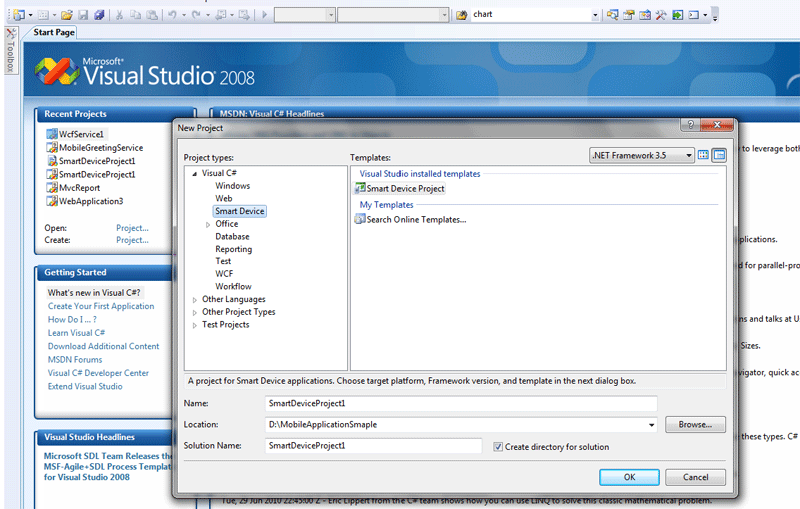Image resolution: width=800 pixels, height=509 pixels.
Task: Click the Redo arrow icon
Action: pyautogui.click(x=196, y=15)
